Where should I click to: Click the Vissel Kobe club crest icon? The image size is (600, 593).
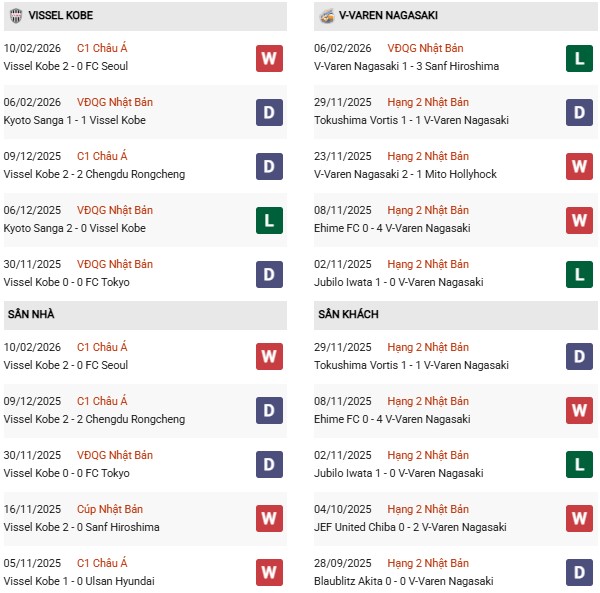pos(15,16)
